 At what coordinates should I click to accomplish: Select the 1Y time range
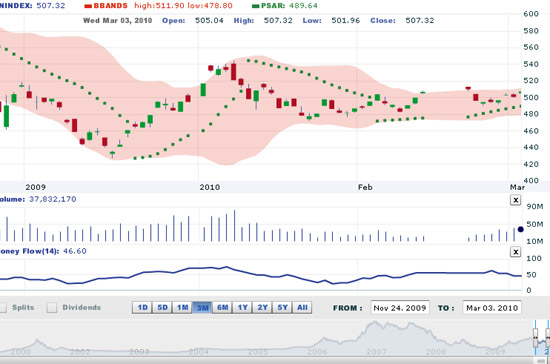click(x=242, y=308)
